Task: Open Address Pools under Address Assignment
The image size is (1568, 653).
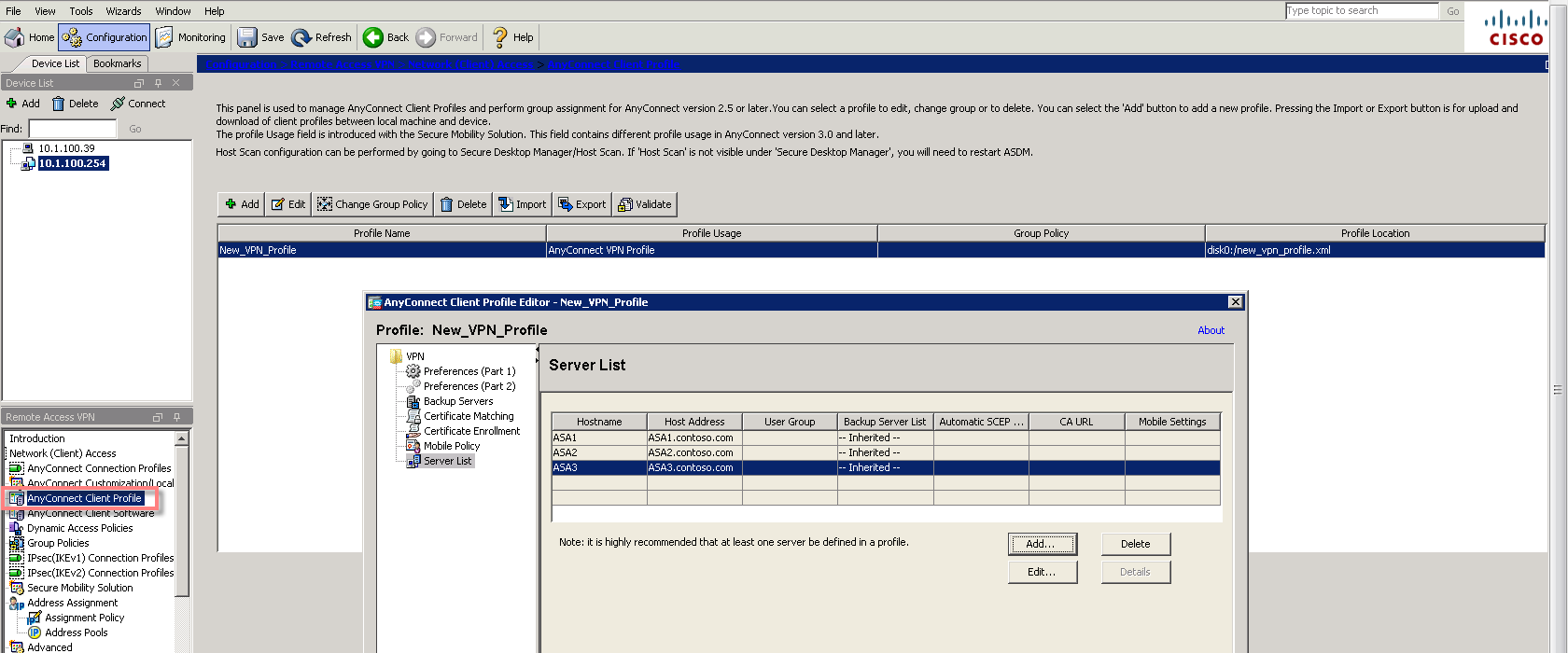Action: tap(77, 632)
